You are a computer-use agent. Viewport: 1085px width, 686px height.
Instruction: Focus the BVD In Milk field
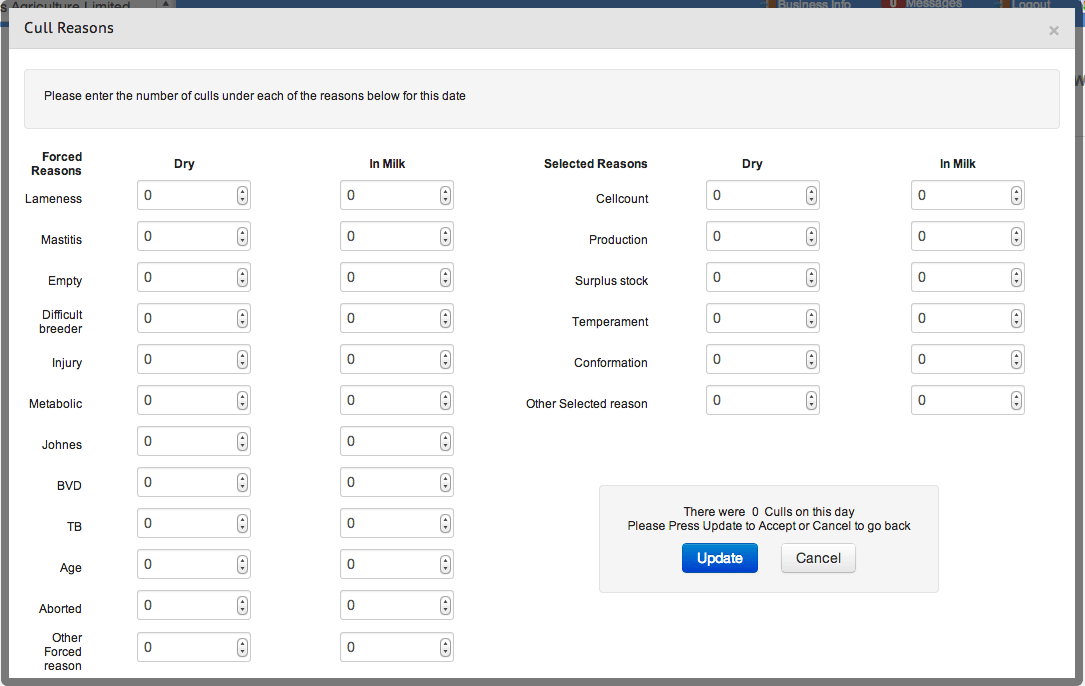389,483
